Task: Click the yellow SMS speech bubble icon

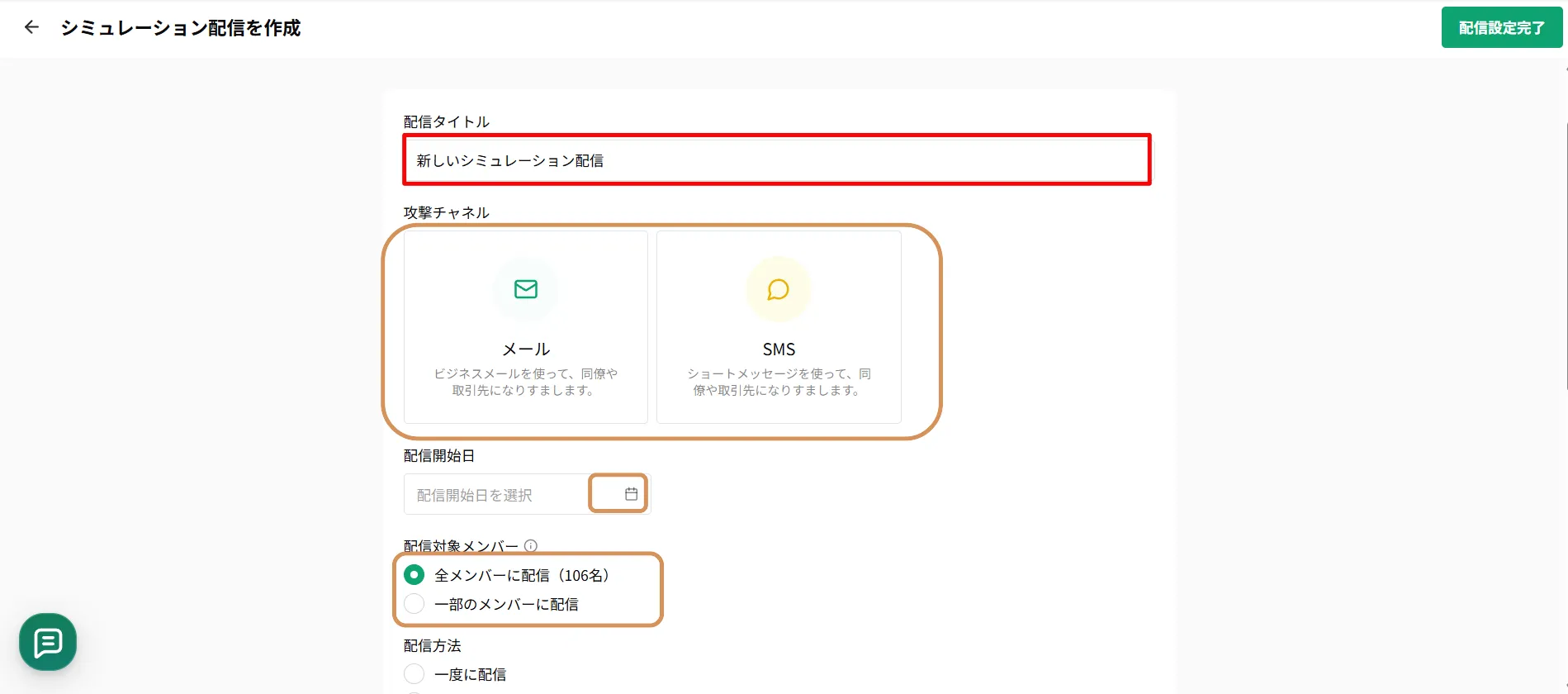Action: 779,289
